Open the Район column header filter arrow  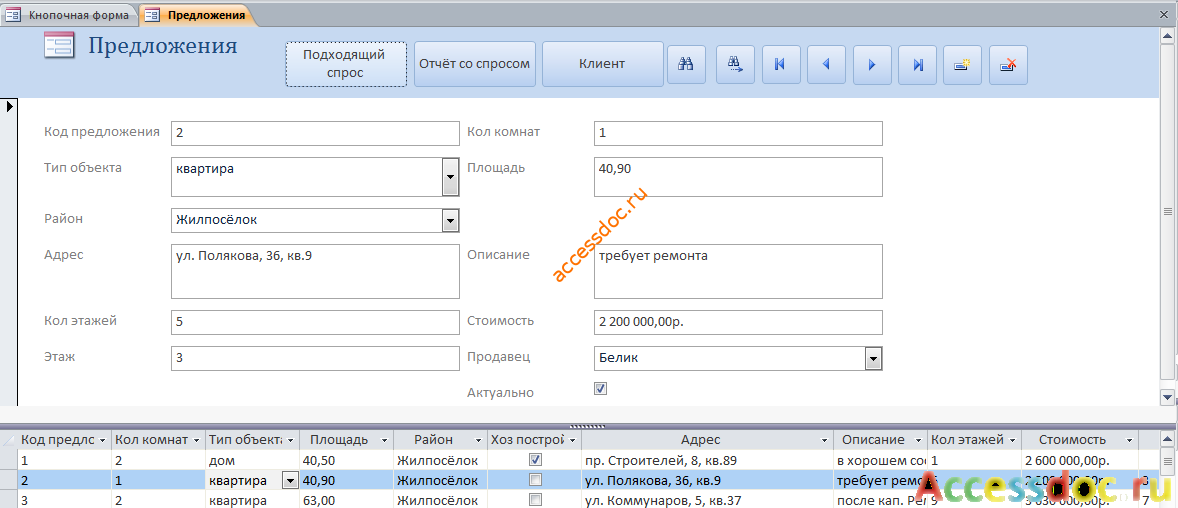[x=480, y=440]
